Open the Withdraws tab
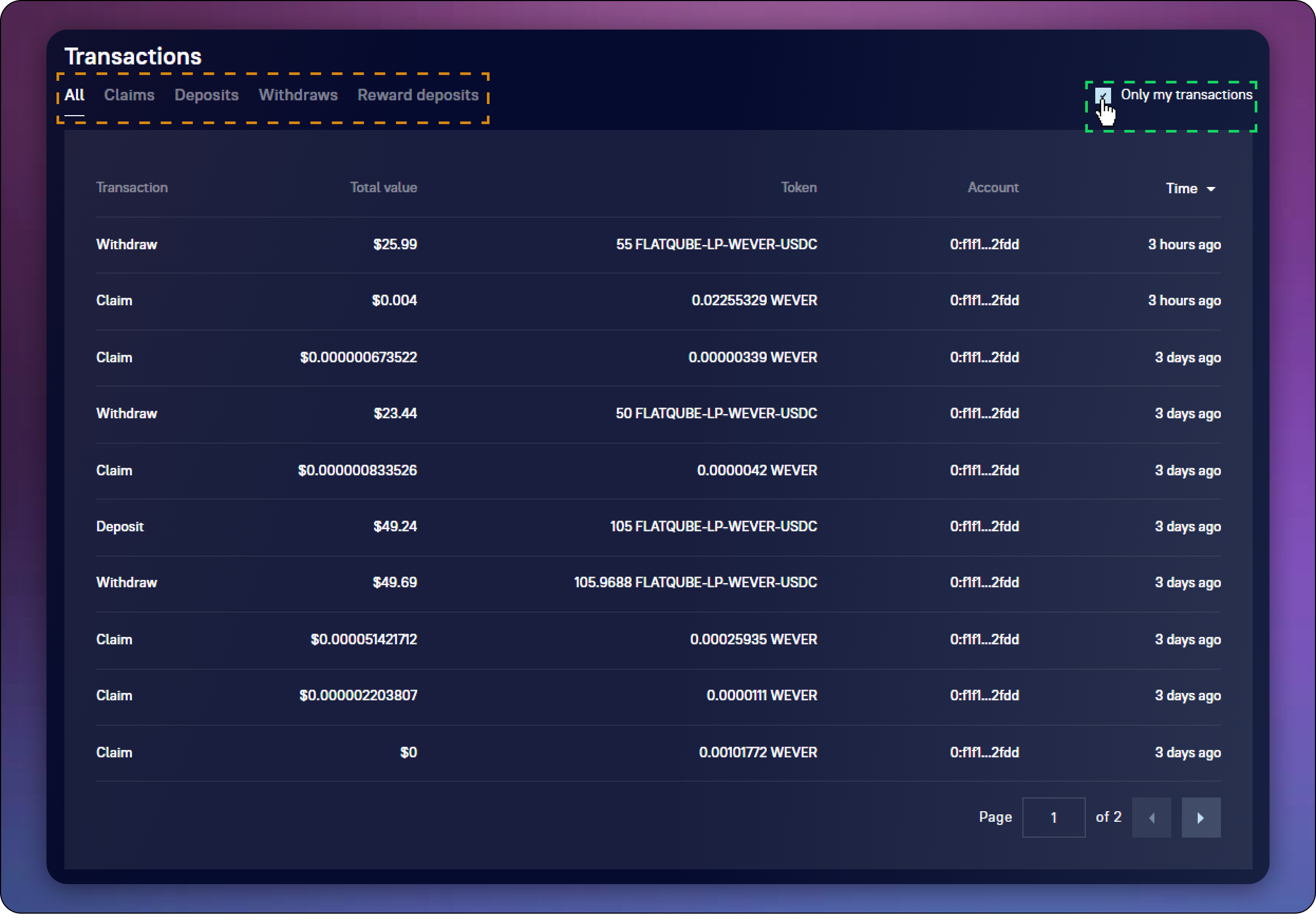This screenshot has height=920, width=1316. (298, 95)
